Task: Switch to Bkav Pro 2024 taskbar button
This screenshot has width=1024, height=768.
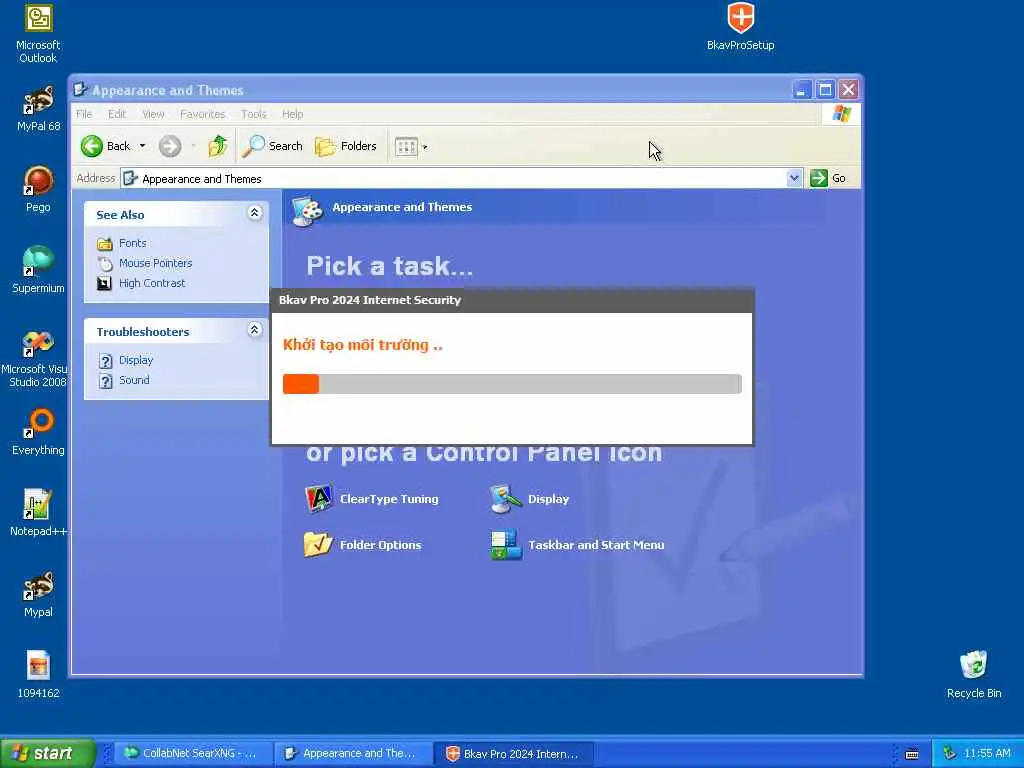Action: [x=513, y=754]
